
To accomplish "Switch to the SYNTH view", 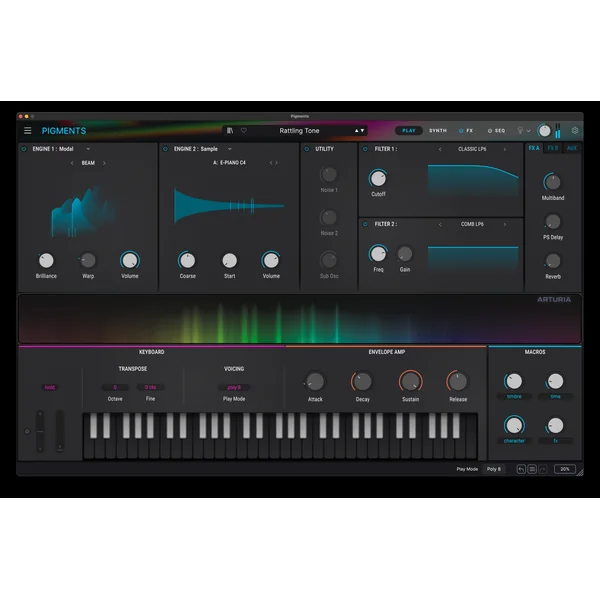I will (438, 130).
